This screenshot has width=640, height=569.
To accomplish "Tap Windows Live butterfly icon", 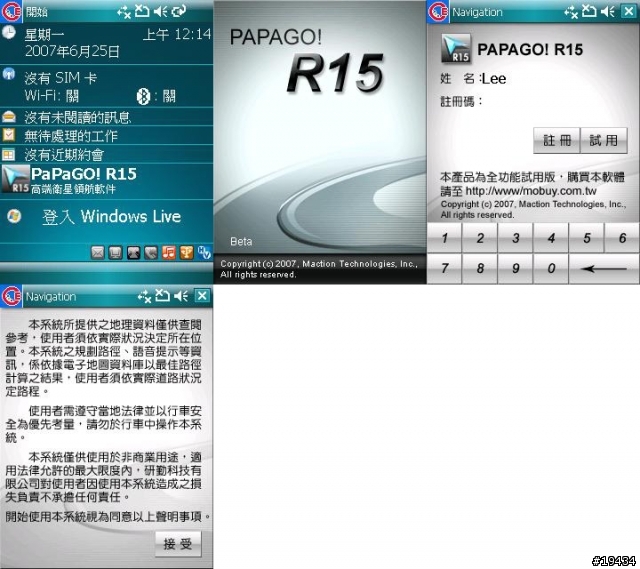I will (14, 216).
